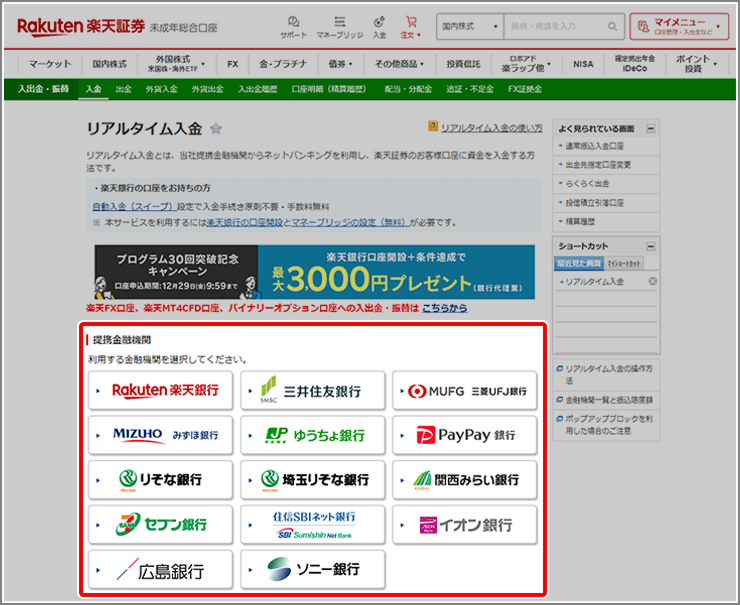Select りそな銀行 bank button
The height and width of the screenshot is (605, 740).
[160, 480]
